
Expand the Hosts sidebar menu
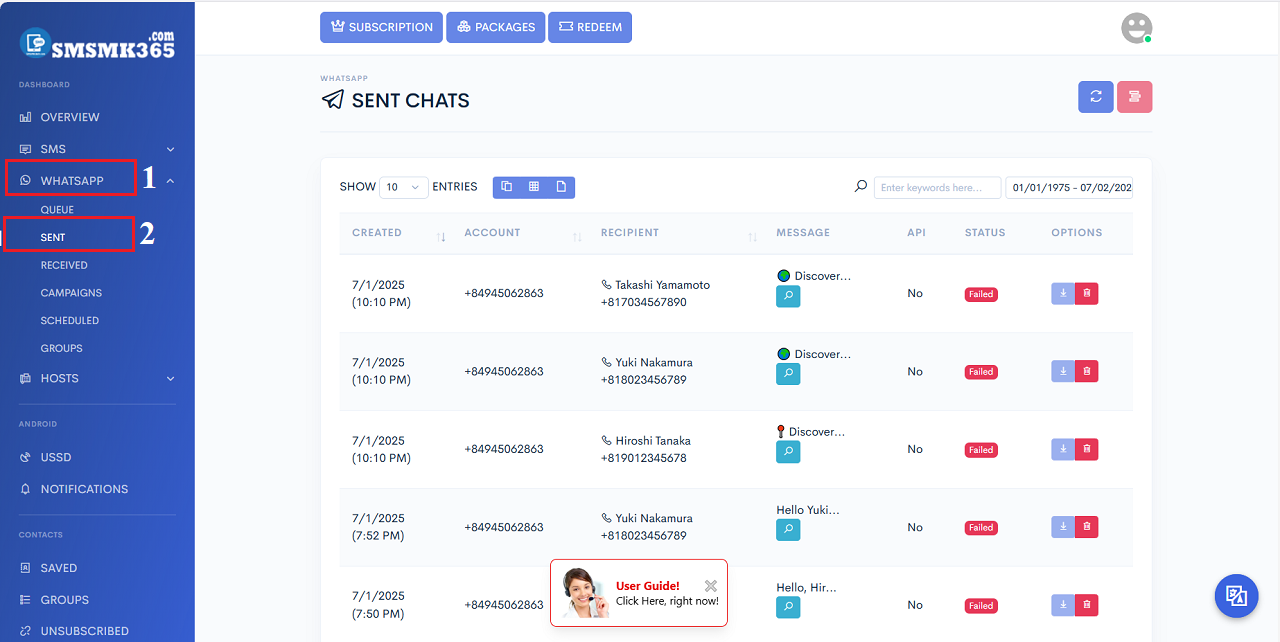coord(97,378)
